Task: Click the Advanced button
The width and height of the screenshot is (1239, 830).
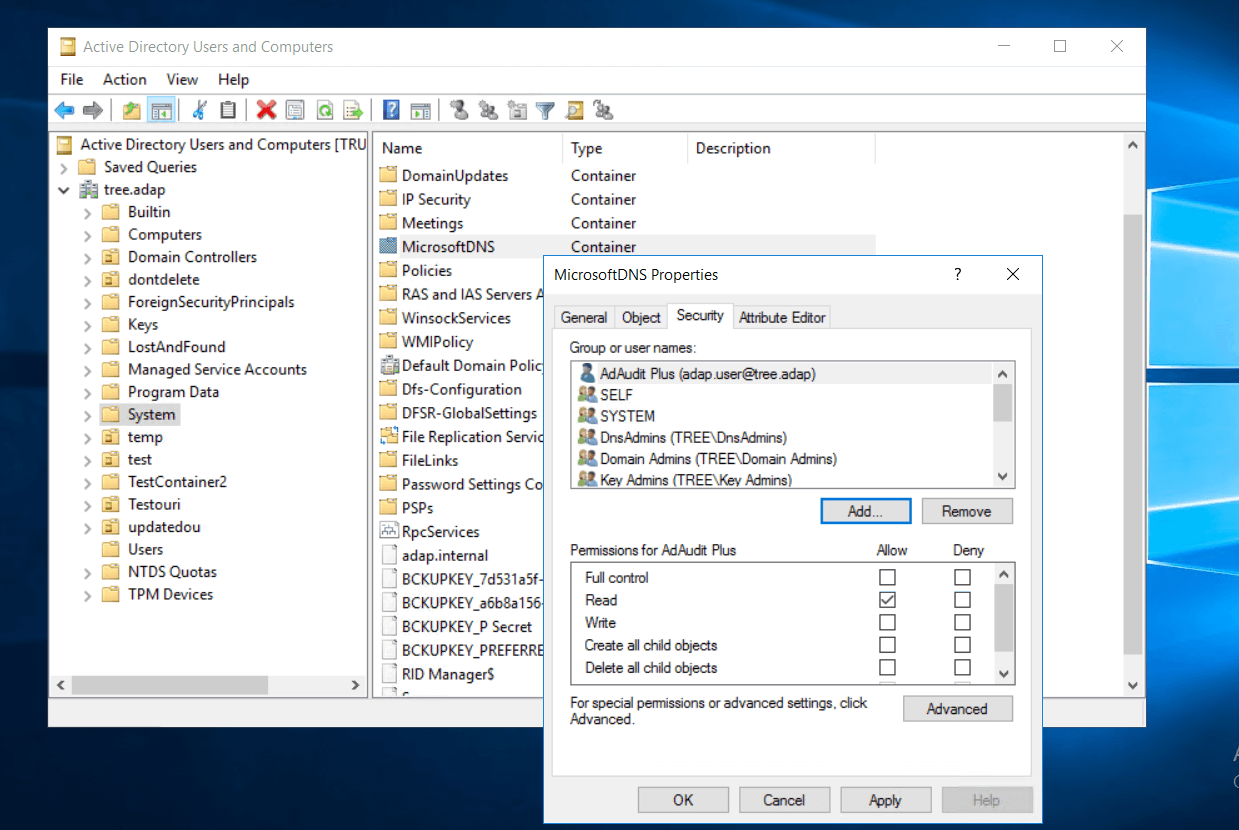Action: [957, 709]
